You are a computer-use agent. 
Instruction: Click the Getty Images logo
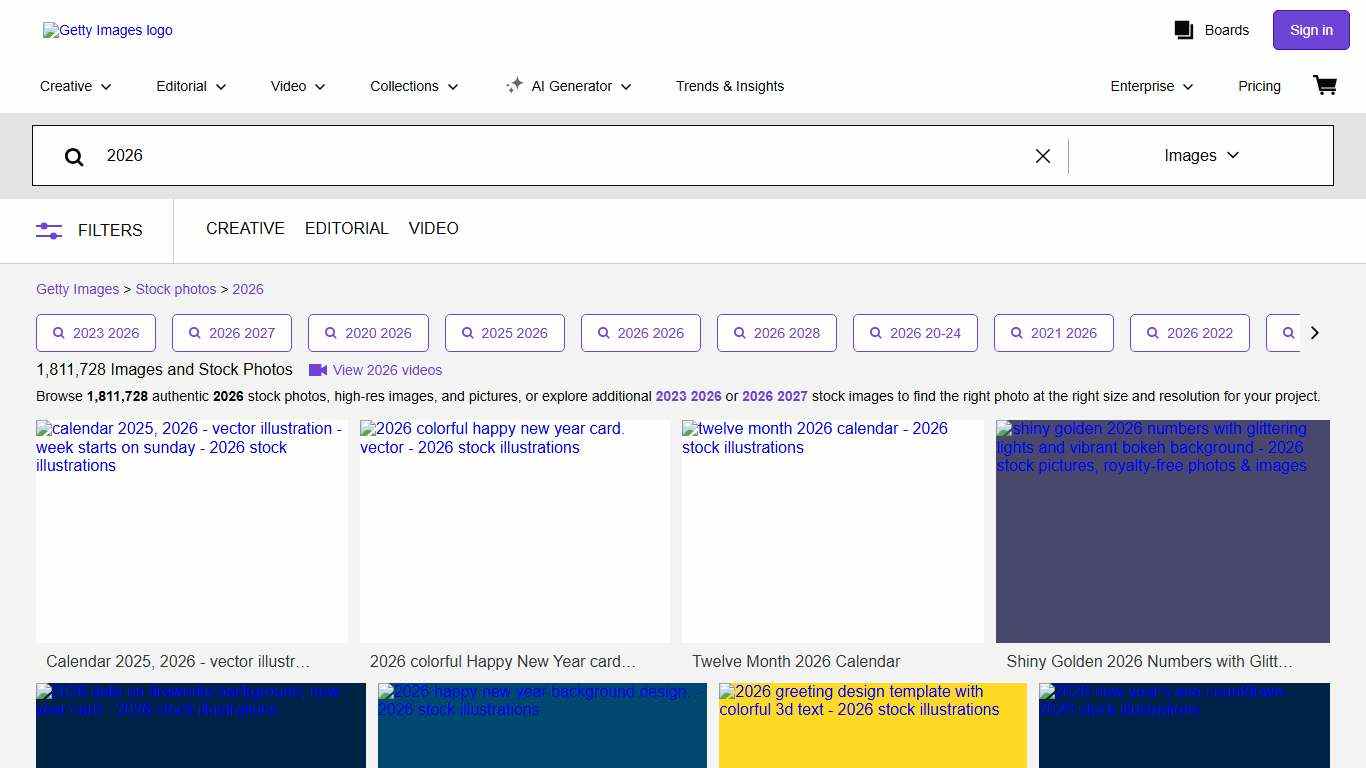(108, 30)
